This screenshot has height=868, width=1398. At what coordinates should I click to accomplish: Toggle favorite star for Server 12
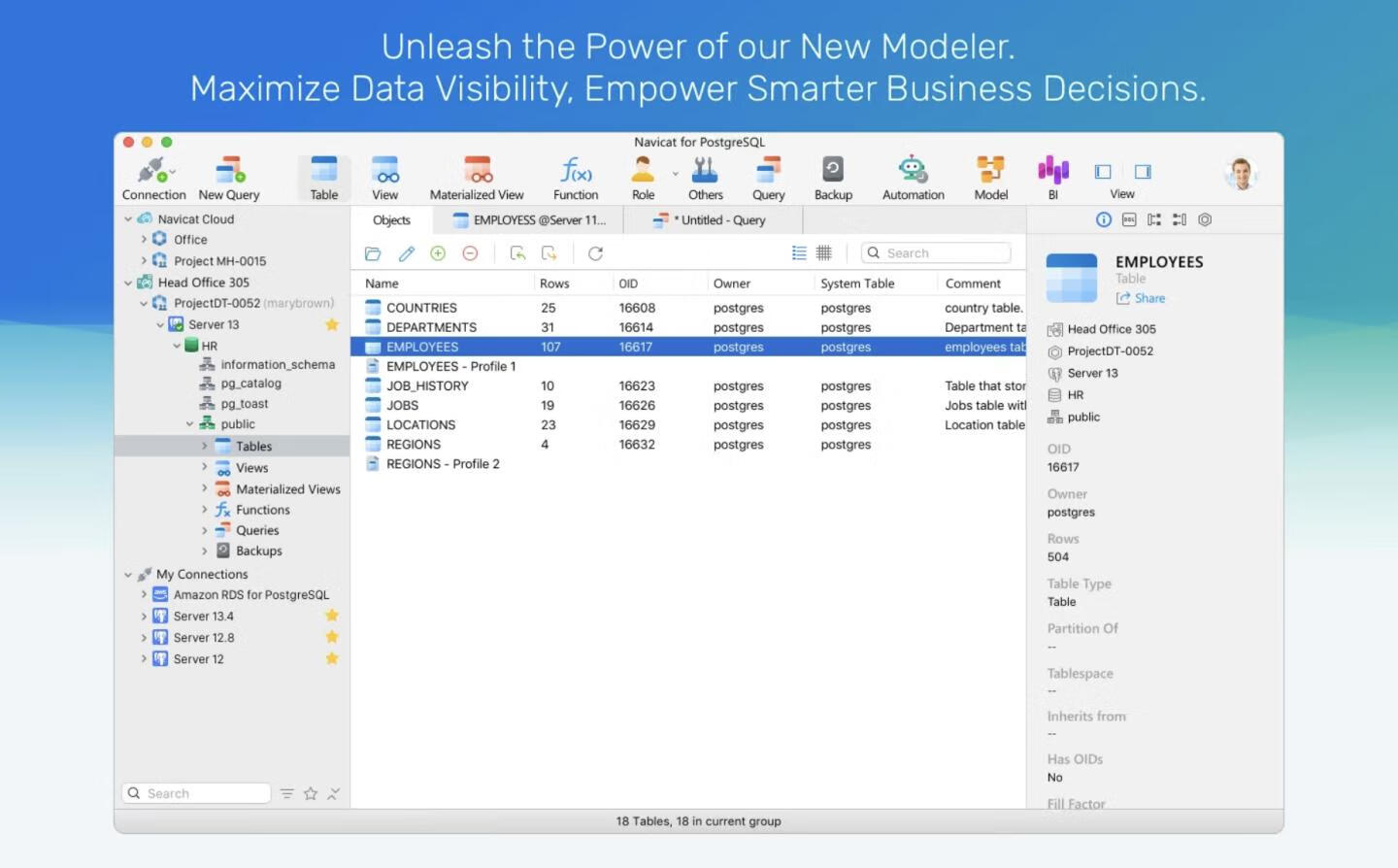(x=332, y=658)
